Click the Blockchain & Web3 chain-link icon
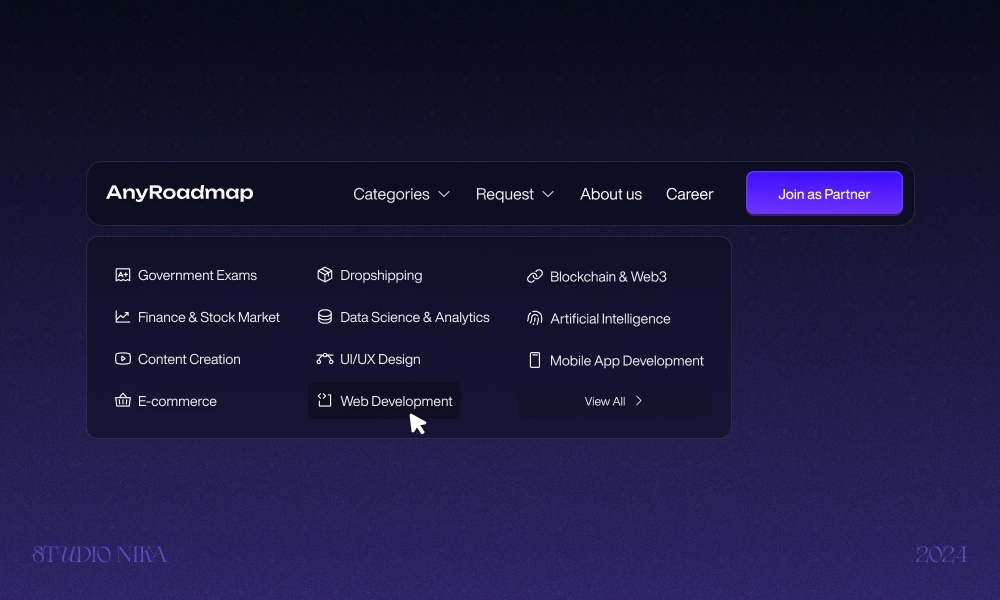Viewport: 1000px width, 600px height. (x=534, y=276)
